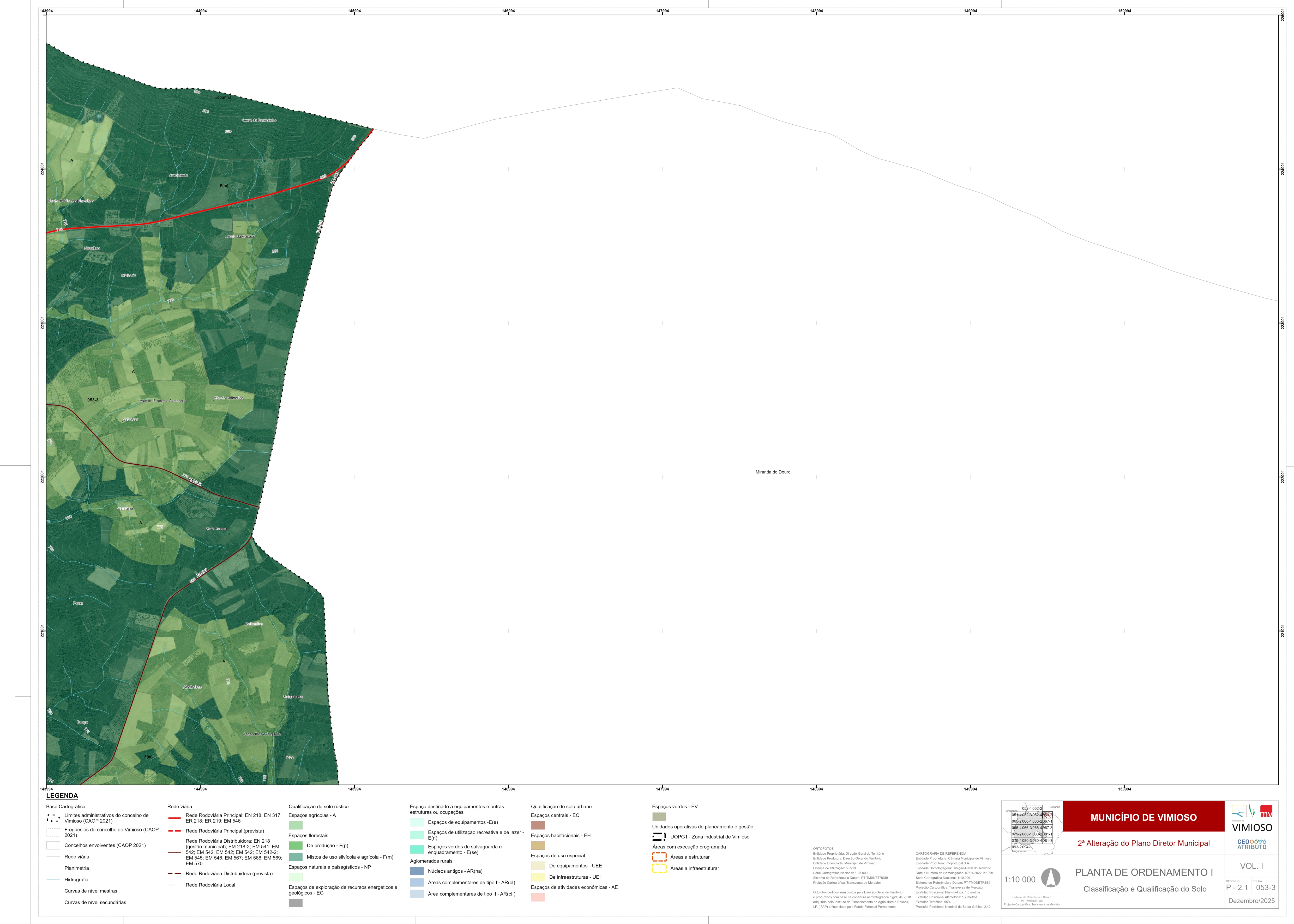Click the 'MUNICÍPIO DE VIMIOSO' red title banner
1294x924 pixels.
click(x=1143, y=817)
